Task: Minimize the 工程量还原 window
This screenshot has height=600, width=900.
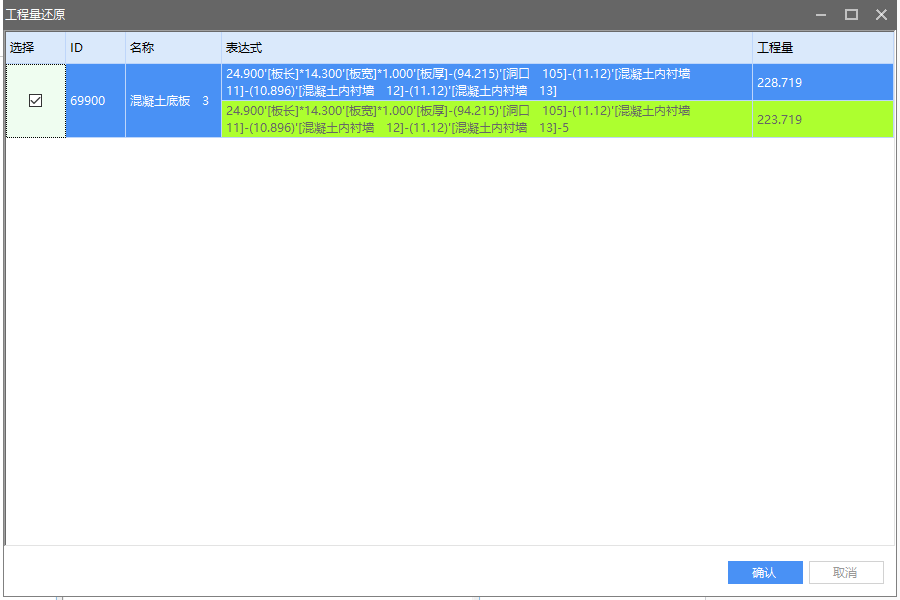Action: click(x=821, y=15)
